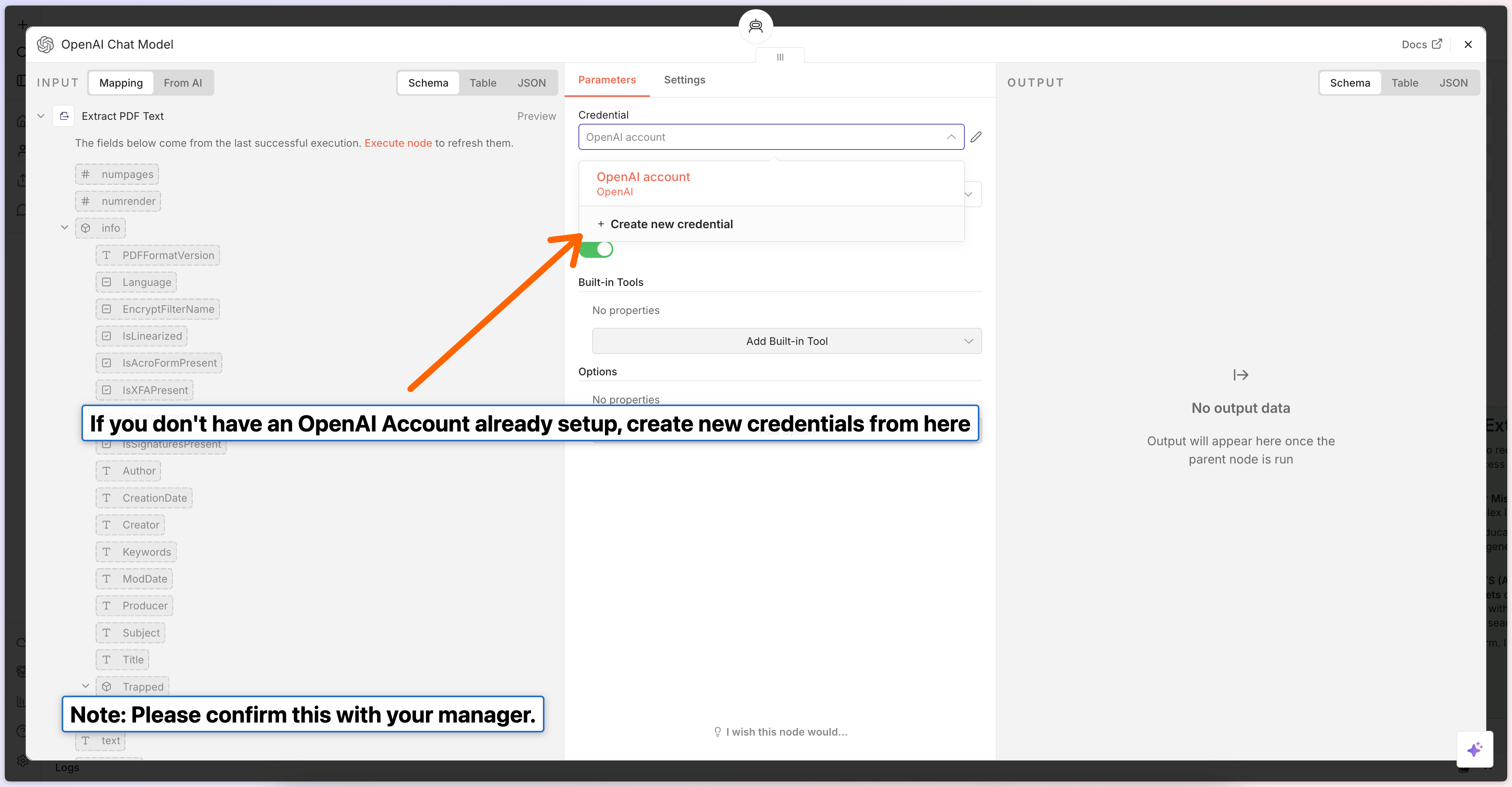The width and height of the screenshot is (1512, 787).
Task: Click the boolean icon beside IsAcroFormPresent
Action: click(x=106, y=363)
